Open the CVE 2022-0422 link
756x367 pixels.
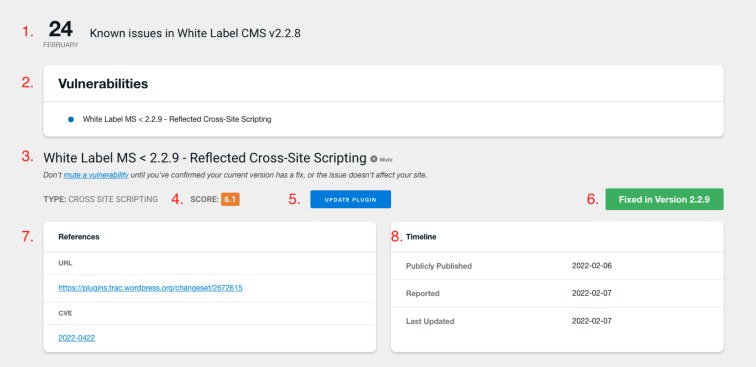coord(77,338)
